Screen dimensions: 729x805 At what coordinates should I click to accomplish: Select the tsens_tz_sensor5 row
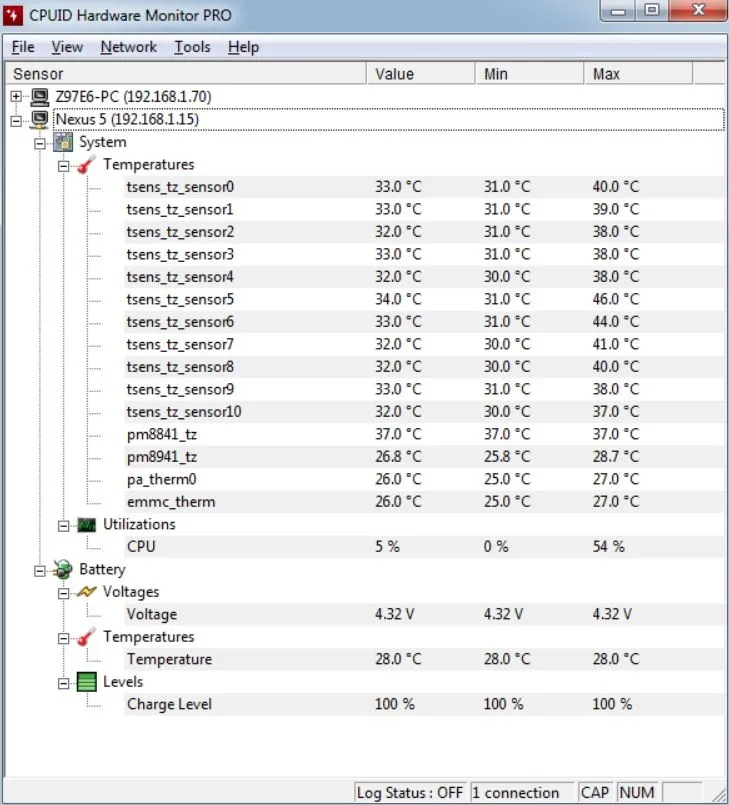(x=180, y=299)
